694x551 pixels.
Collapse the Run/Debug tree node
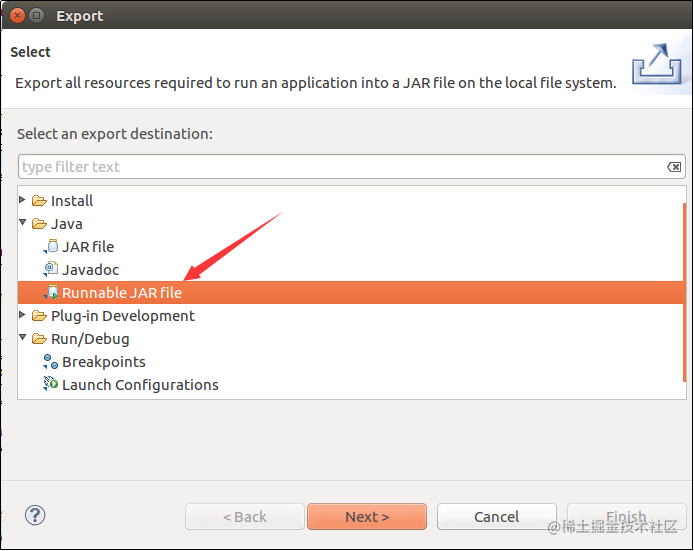click(23, 337)
